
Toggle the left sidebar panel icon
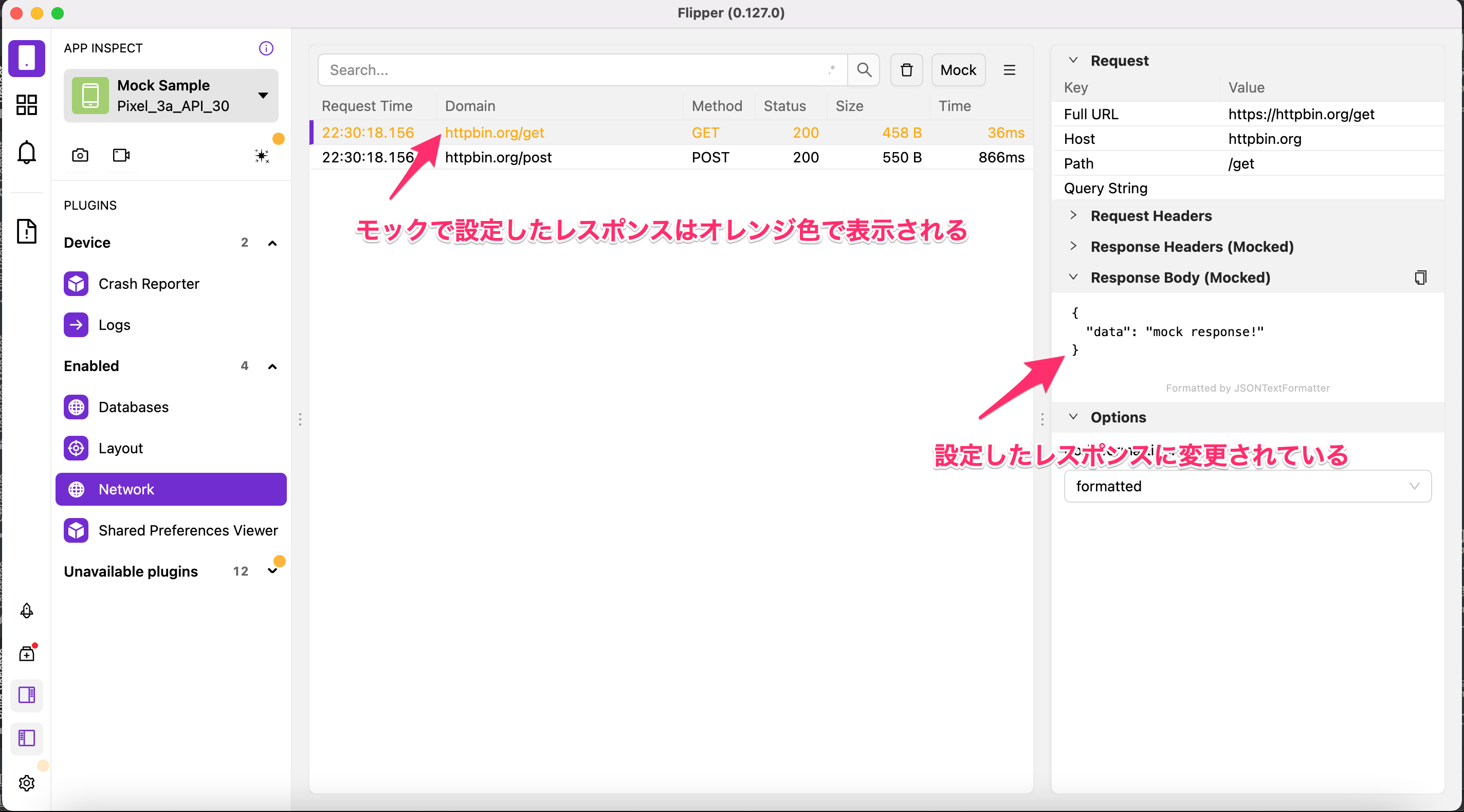click(x=27, y=738)
